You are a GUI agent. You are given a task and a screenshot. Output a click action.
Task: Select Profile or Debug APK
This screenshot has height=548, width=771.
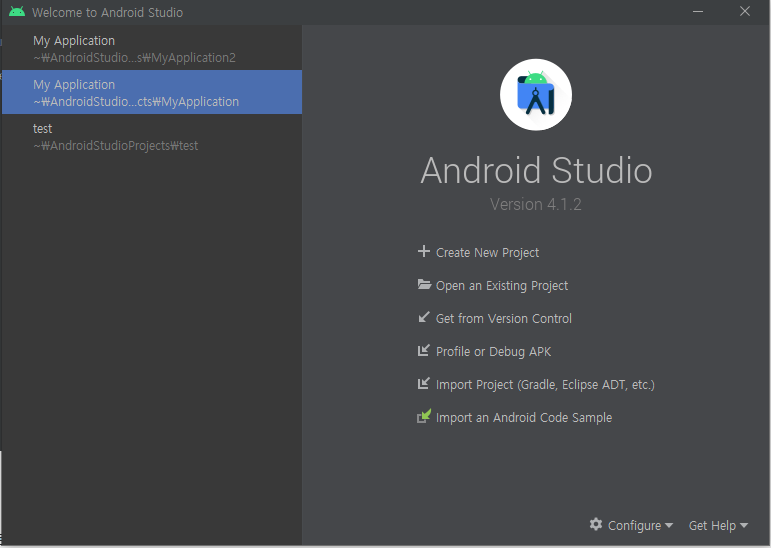pyautogui.click(x=493, y=351)
